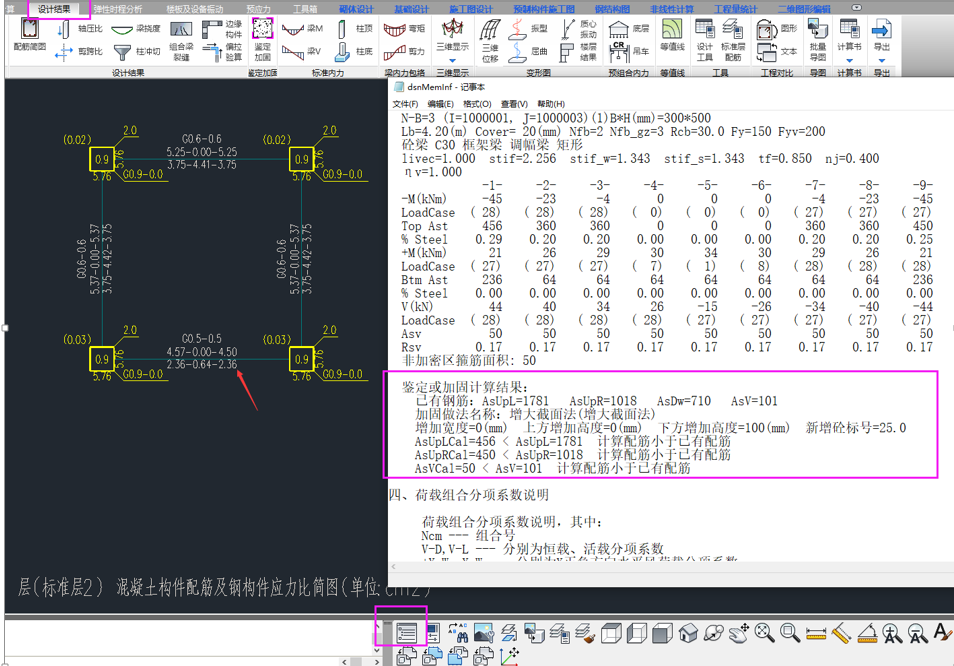This screenshot has height=666, width=954.
Task: Open 设计工具 design tools
Action: coord(705,40)
